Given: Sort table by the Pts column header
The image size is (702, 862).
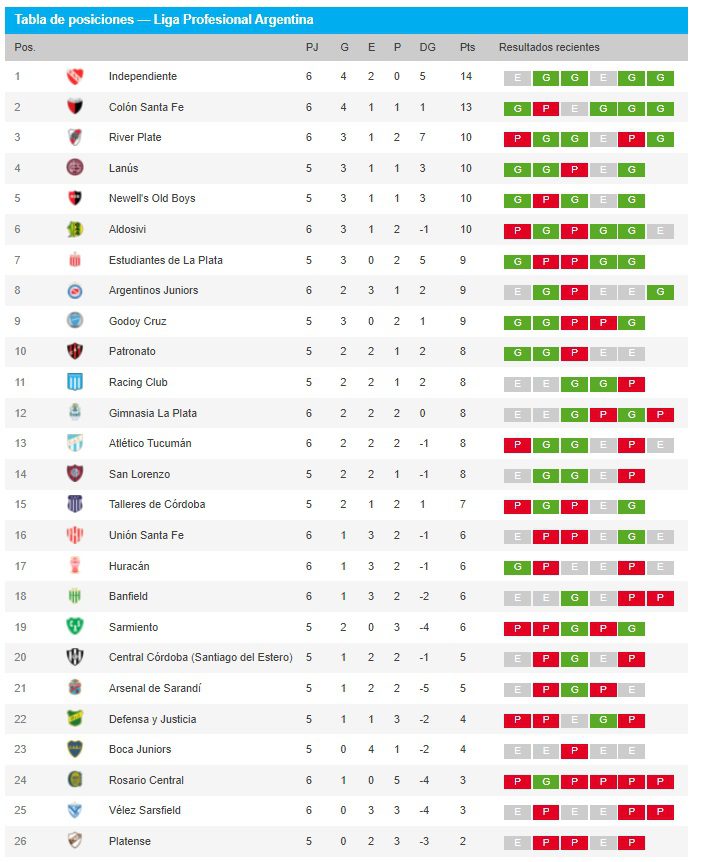Looking at the screenshot, I should [x=467, y=47].
